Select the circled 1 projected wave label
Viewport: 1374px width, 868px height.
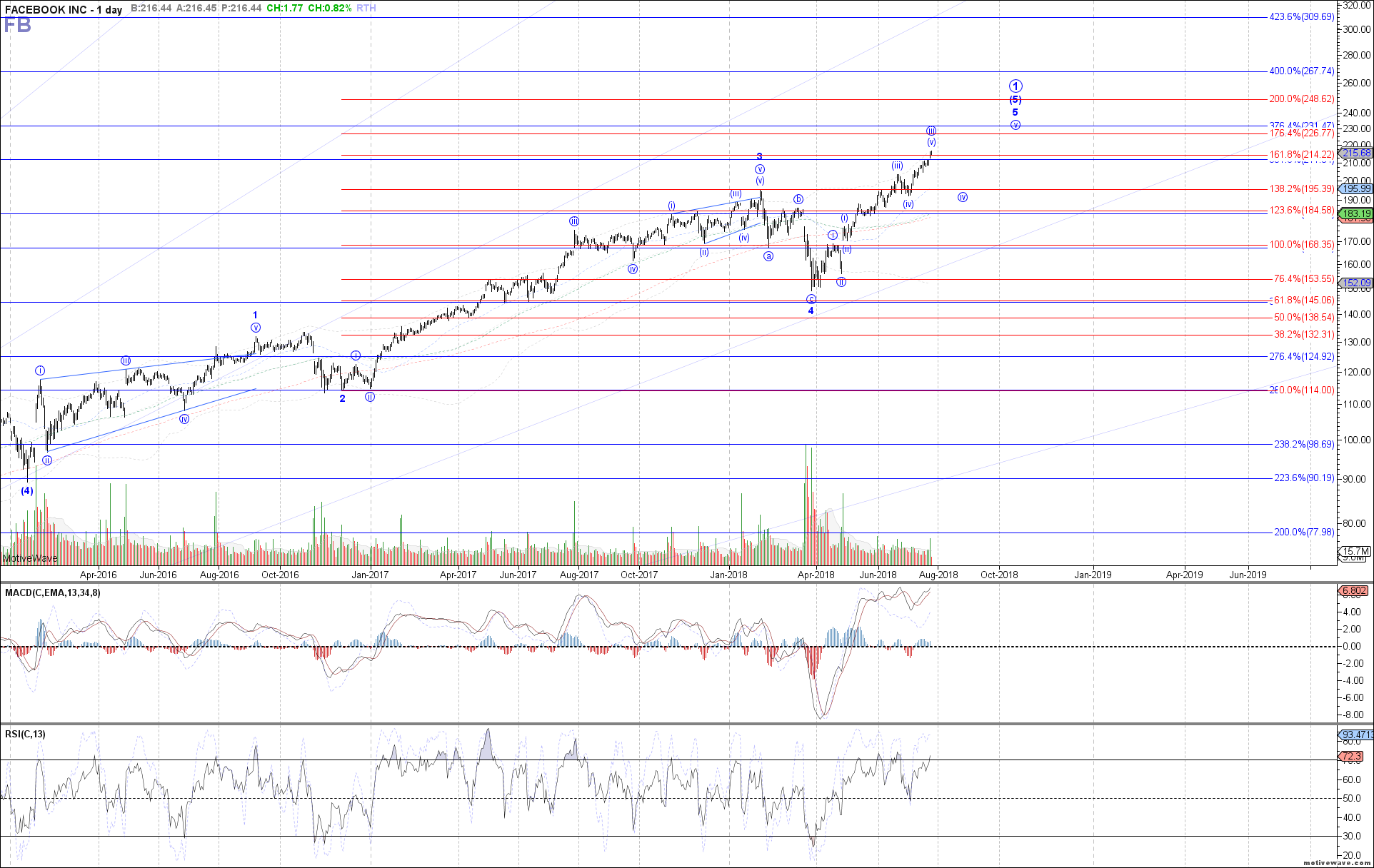point(1016,86)
